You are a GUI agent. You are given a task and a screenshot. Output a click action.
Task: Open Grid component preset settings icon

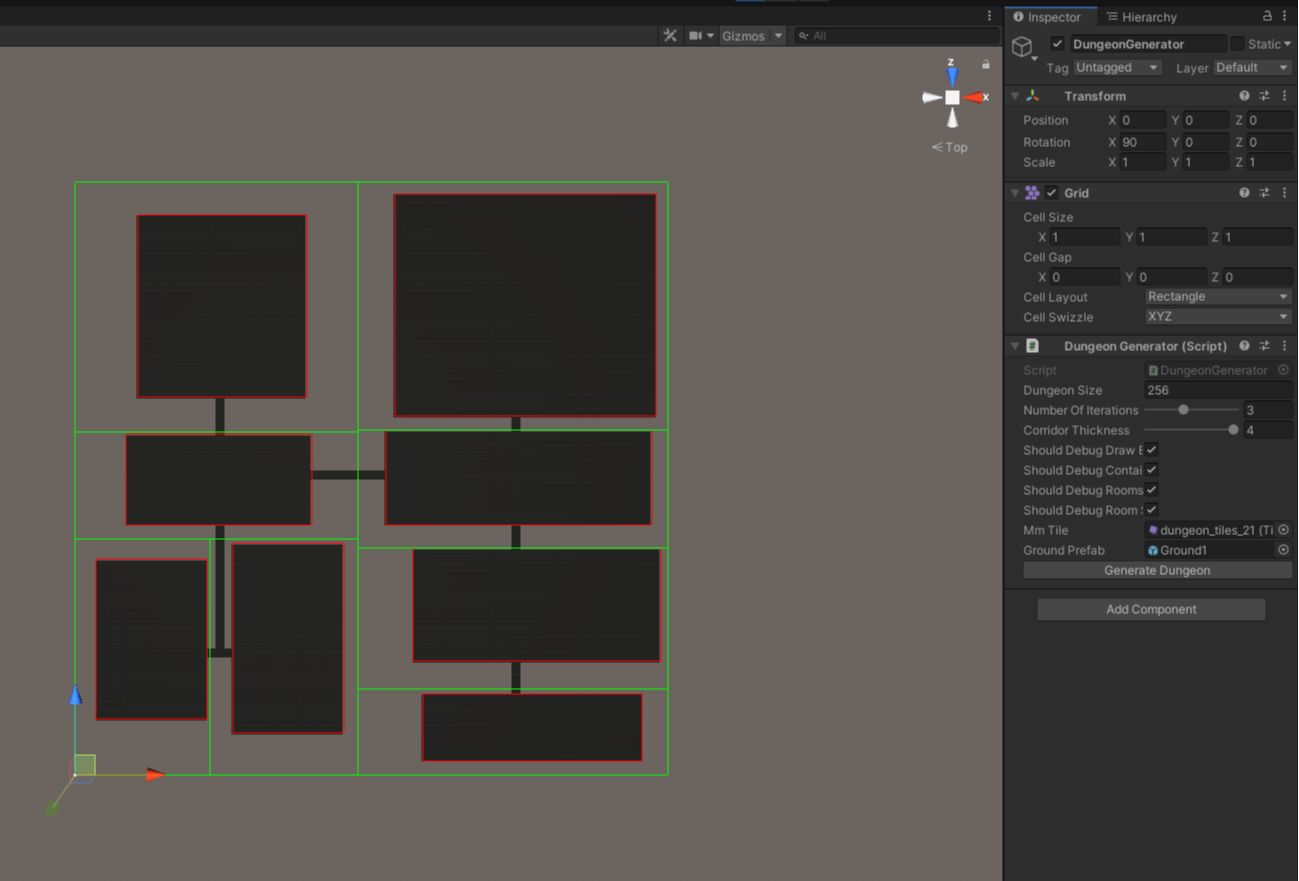coord(1264,193)
